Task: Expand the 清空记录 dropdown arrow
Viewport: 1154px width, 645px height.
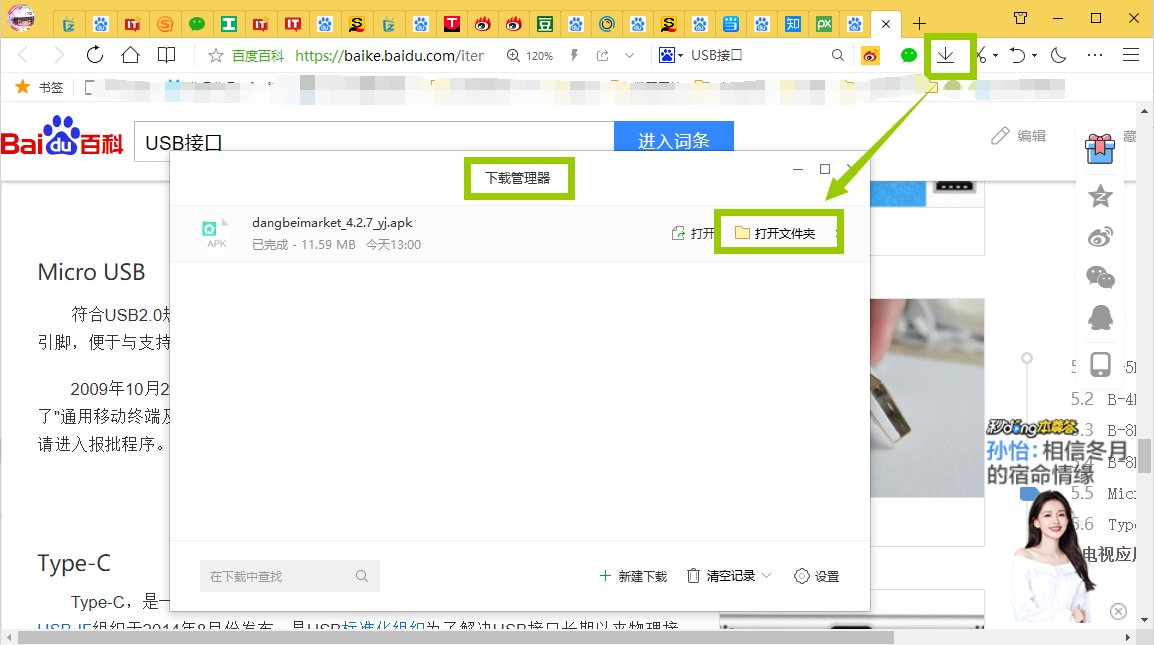Action: point(766,576)
